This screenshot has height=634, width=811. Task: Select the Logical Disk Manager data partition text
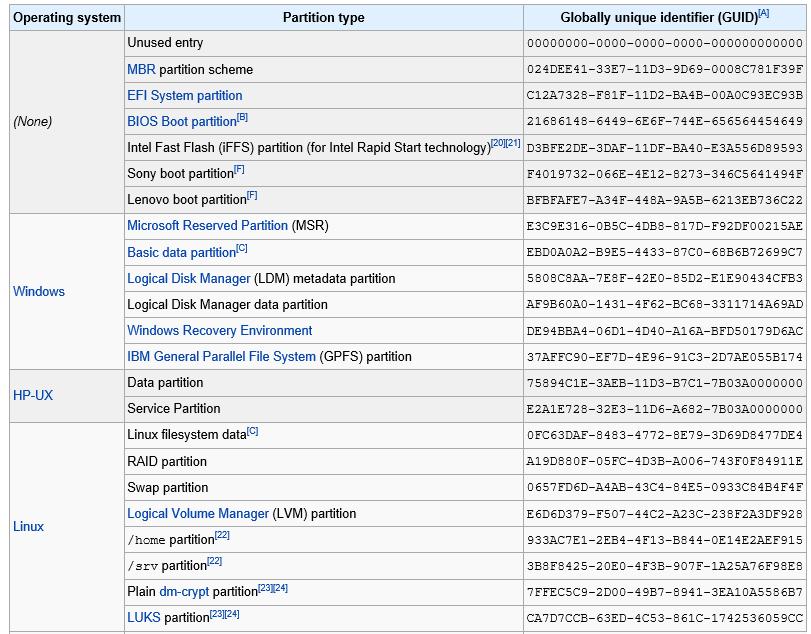click(228, 305)
